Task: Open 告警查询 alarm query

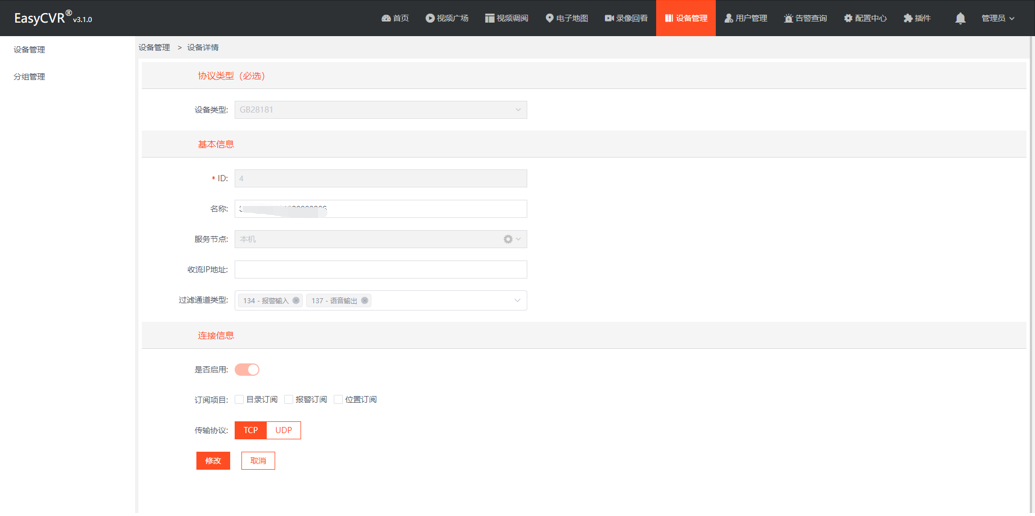Action: [x=805, y=18]
